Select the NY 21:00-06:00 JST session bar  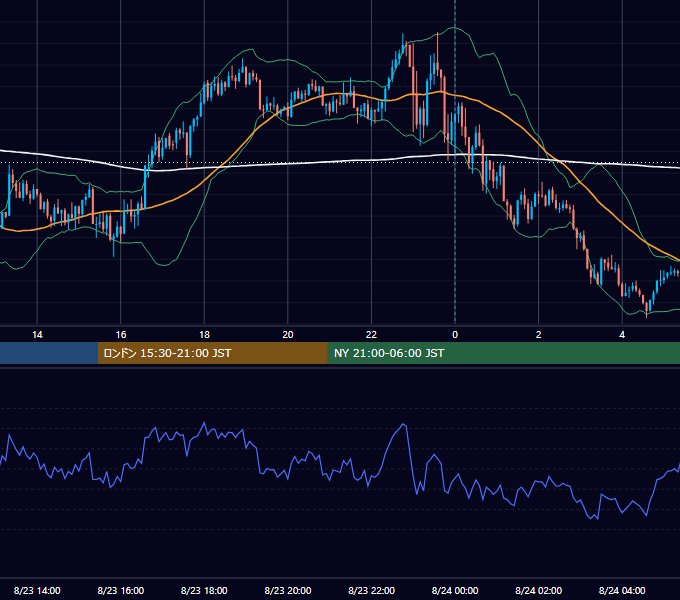point(503,353)
